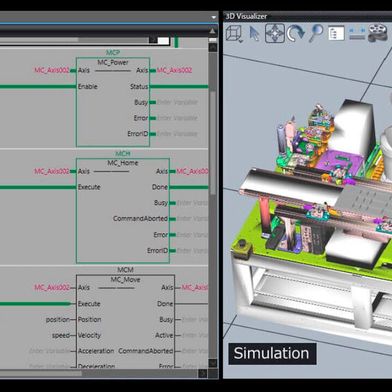This screenshot has width=392, height=392.
Task: Select the MCM instance name label
Action: click(x=125, y=270)
